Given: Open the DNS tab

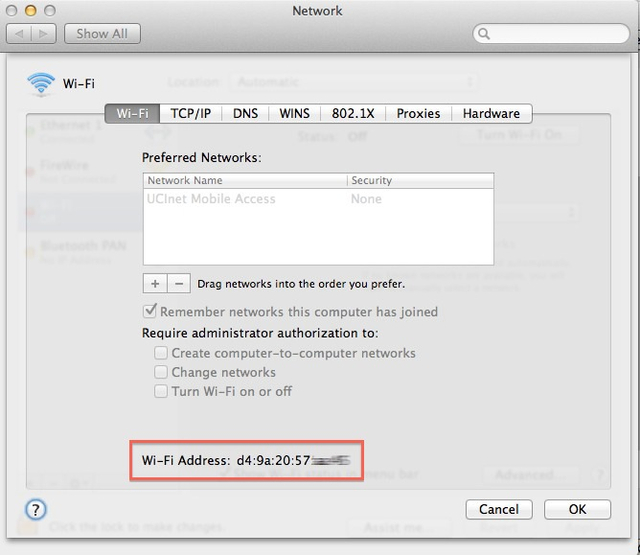Looking at the screenshot, I should (245, 113).
